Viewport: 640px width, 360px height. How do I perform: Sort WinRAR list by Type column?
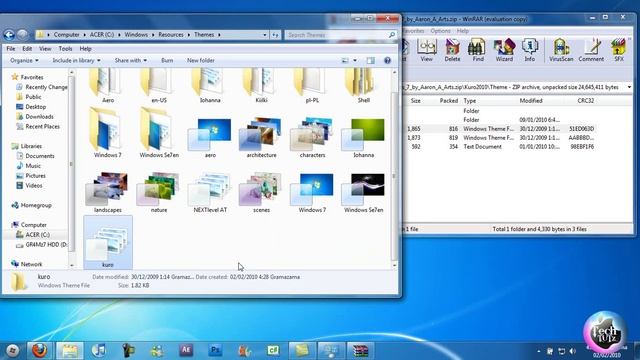469,101
